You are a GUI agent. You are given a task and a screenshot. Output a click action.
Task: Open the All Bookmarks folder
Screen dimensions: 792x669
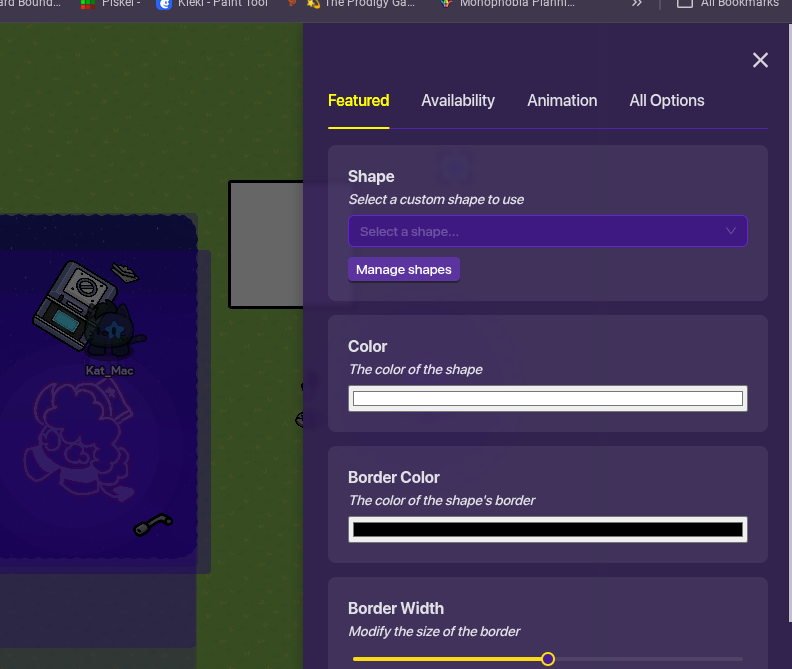point(730,3)
